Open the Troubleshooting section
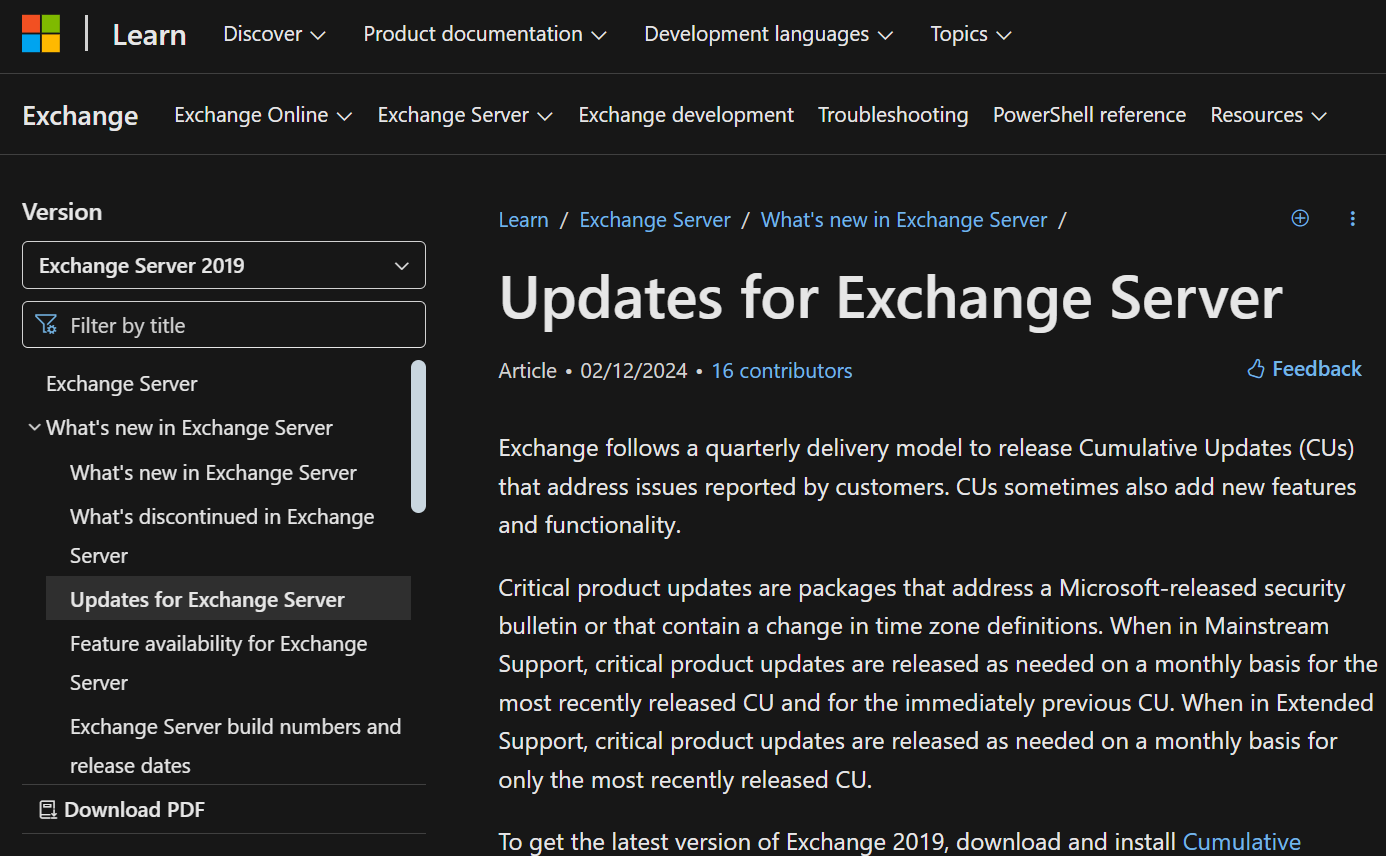 pos(893,115)
